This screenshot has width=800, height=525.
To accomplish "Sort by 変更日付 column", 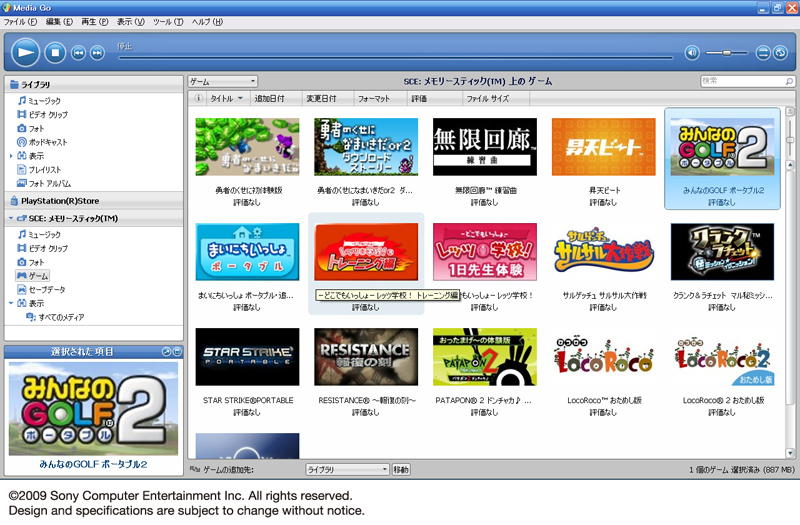I will coord(327,98).
